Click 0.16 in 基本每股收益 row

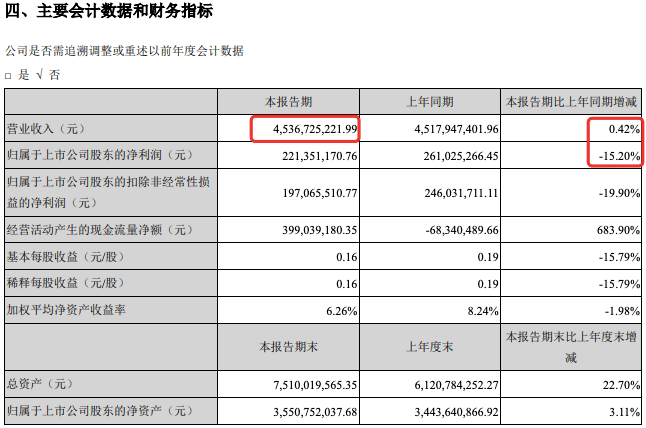tap(347, 257)
